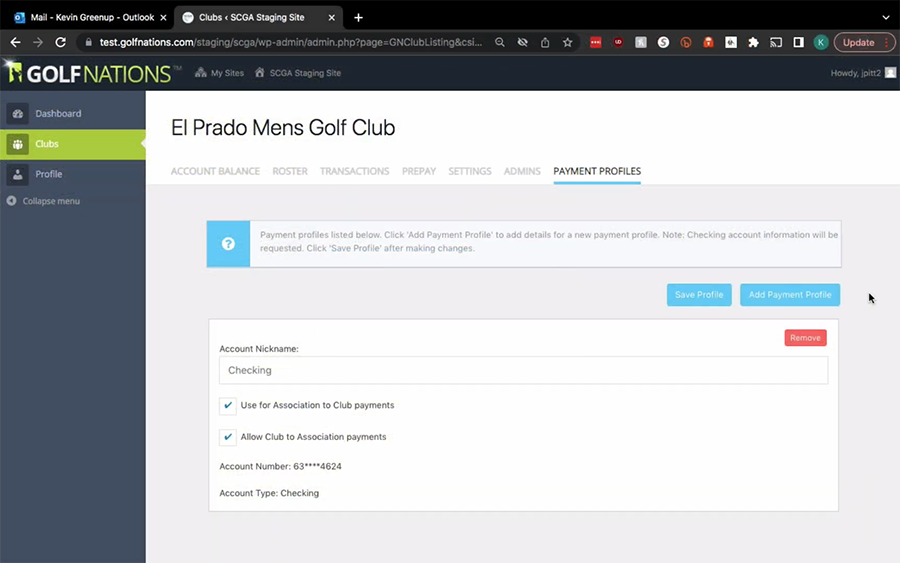Click the Save Profile button

(x=699, y=294)
